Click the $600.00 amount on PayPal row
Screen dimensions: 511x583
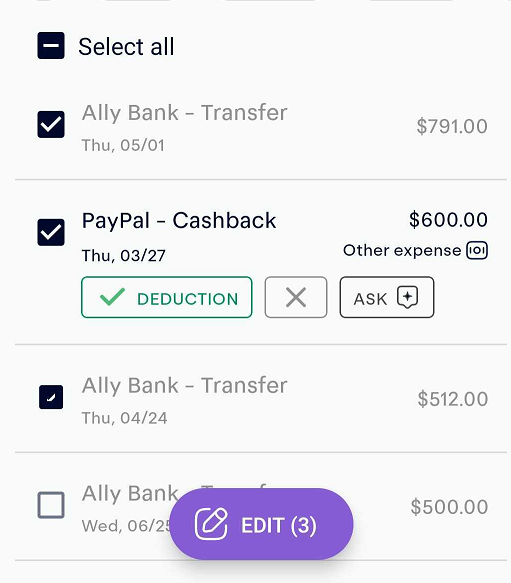448,219
